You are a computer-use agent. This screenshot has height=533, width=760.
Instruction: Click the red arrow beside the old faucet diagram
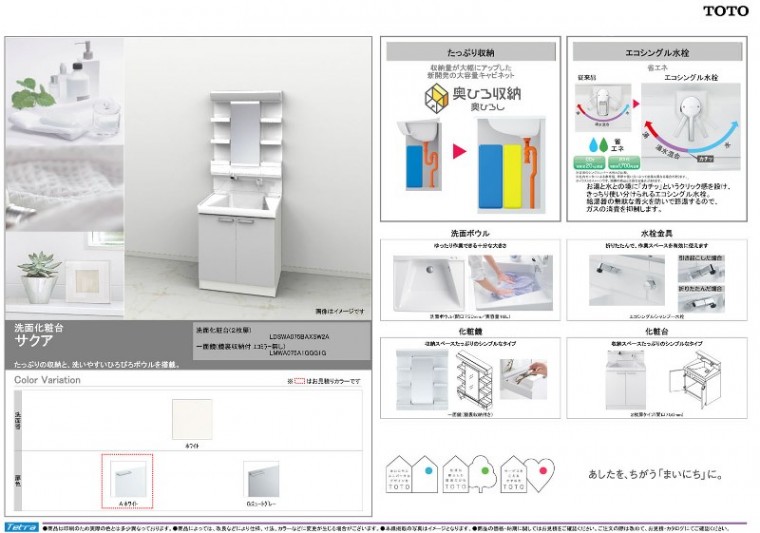[x=636, y=104]
